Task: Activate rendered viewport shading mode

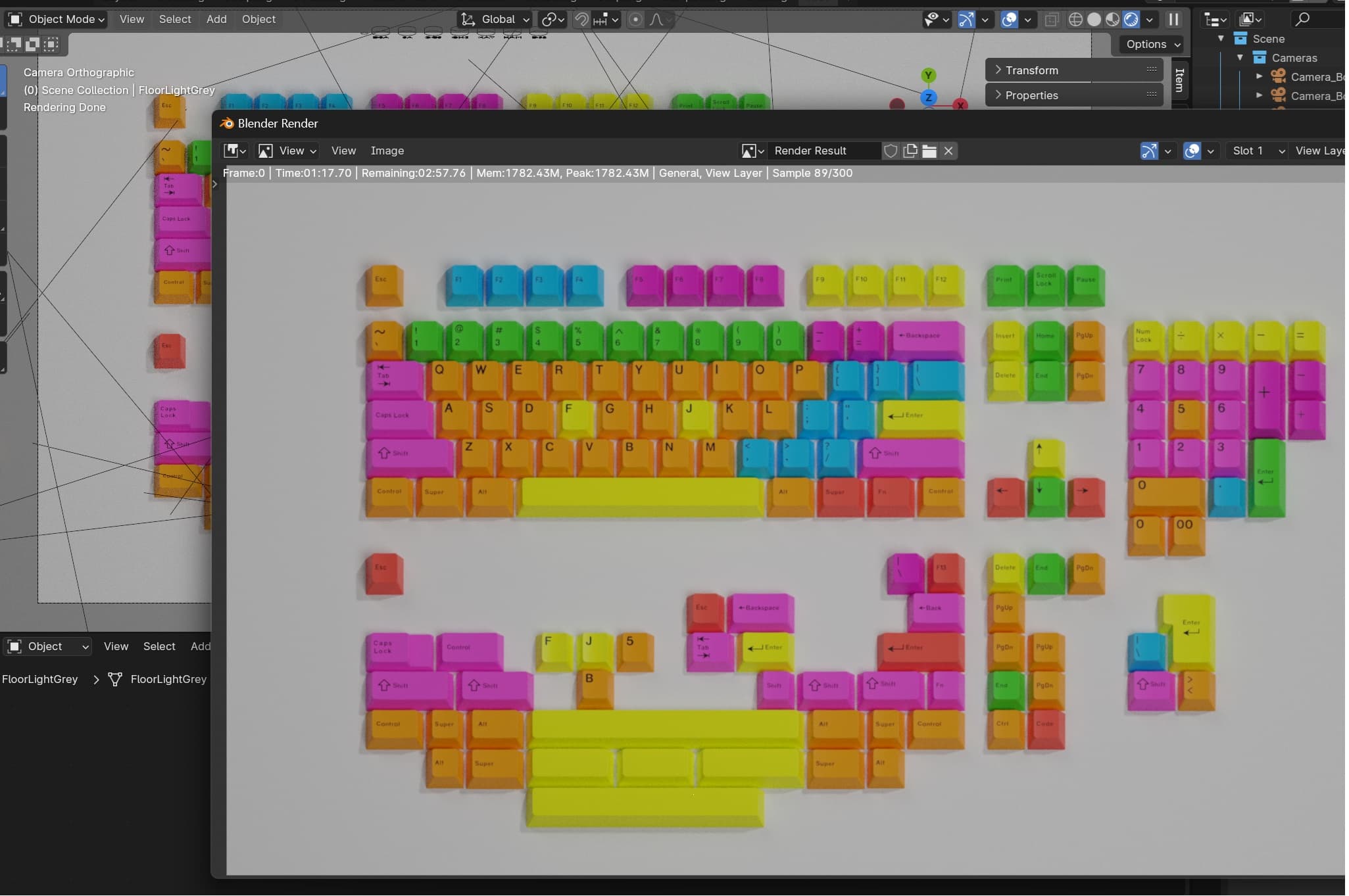Action: (x=1131, y=20)
